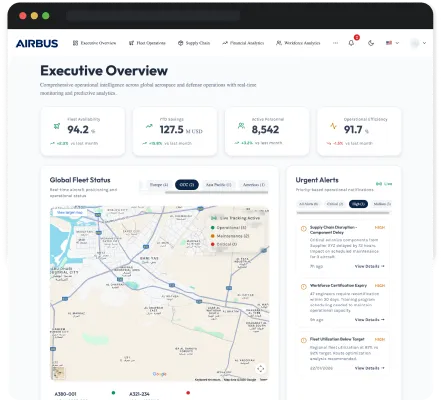Open the notifications bell
Screen dimensions: 441x400
point(351,43)
